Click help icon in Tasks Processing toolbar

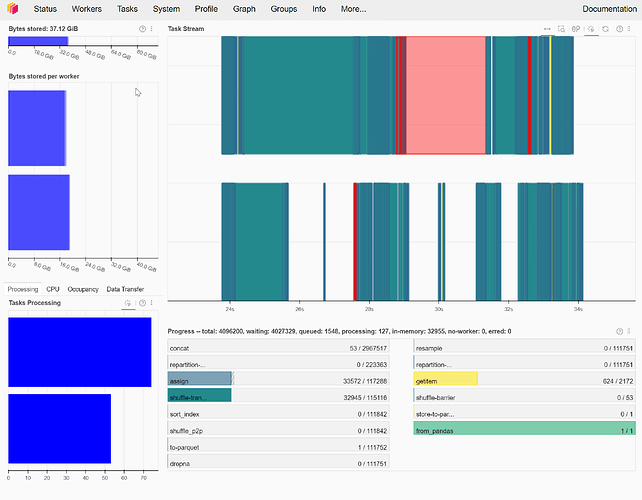142,303
